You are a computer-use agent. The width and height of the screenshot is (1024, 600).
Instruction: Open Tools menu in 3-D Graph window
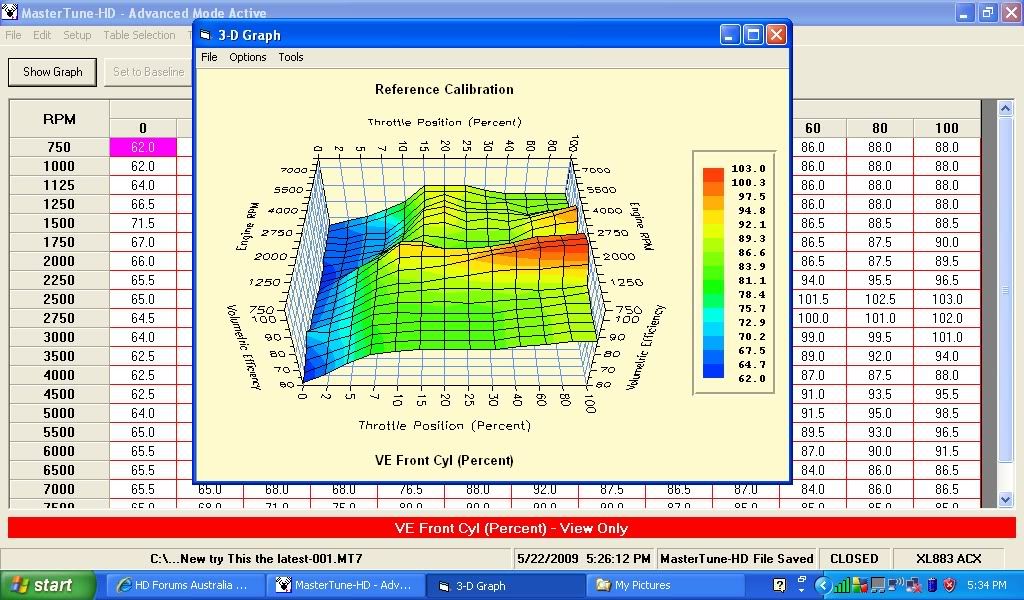point(291,57)
